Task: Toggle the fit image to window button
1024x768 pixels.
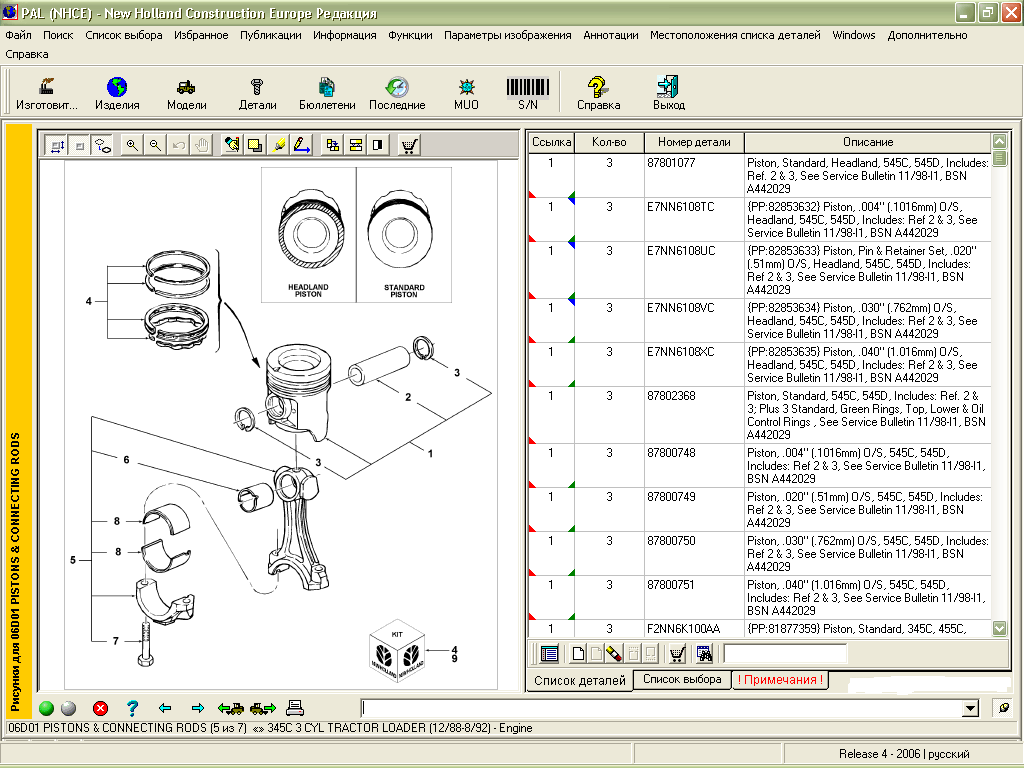Action: 57,146
